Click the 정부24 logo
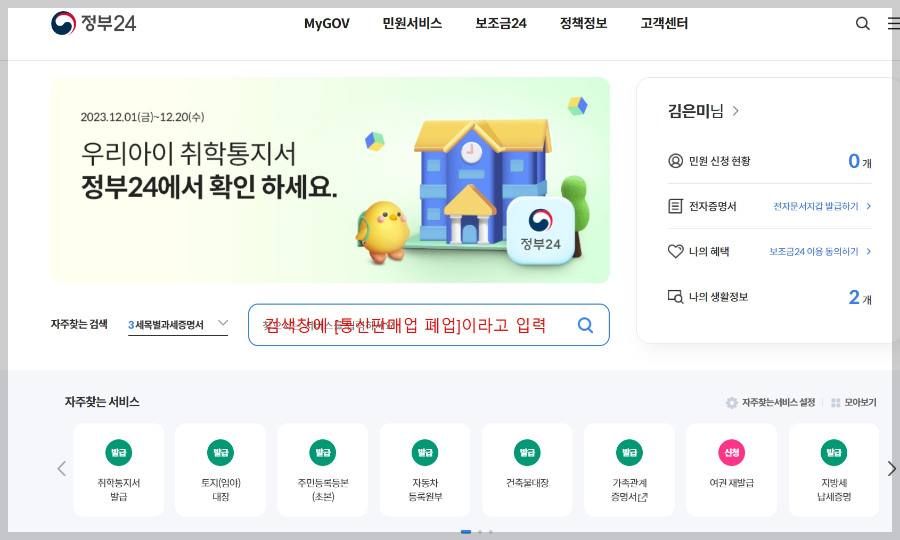This screenshot has height=540, width=900. (x=94, y=24)
